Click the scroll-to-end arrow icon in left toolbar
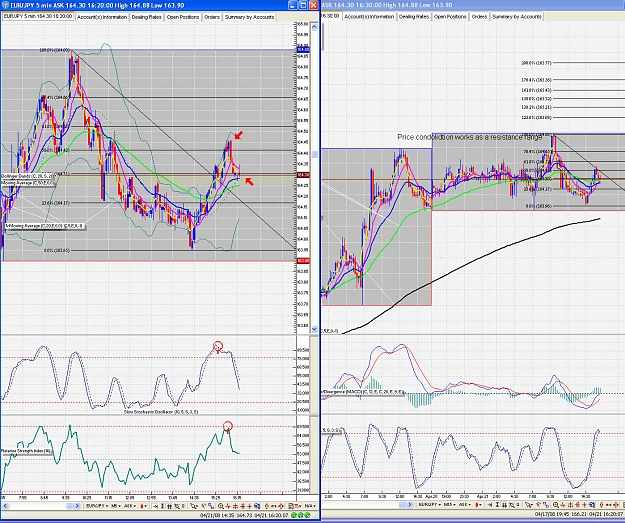 click(155, 506)
